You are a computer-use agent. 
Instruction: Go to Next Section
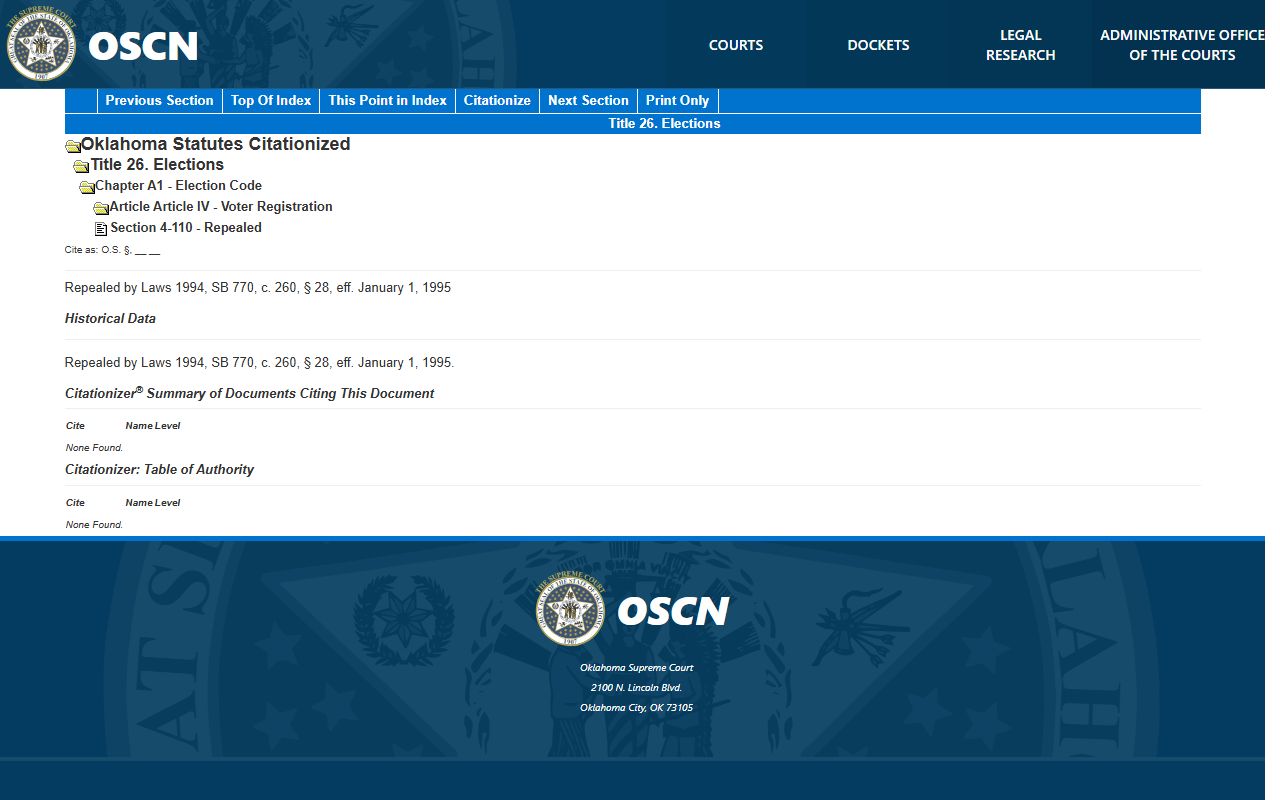[x=588, y=100]
